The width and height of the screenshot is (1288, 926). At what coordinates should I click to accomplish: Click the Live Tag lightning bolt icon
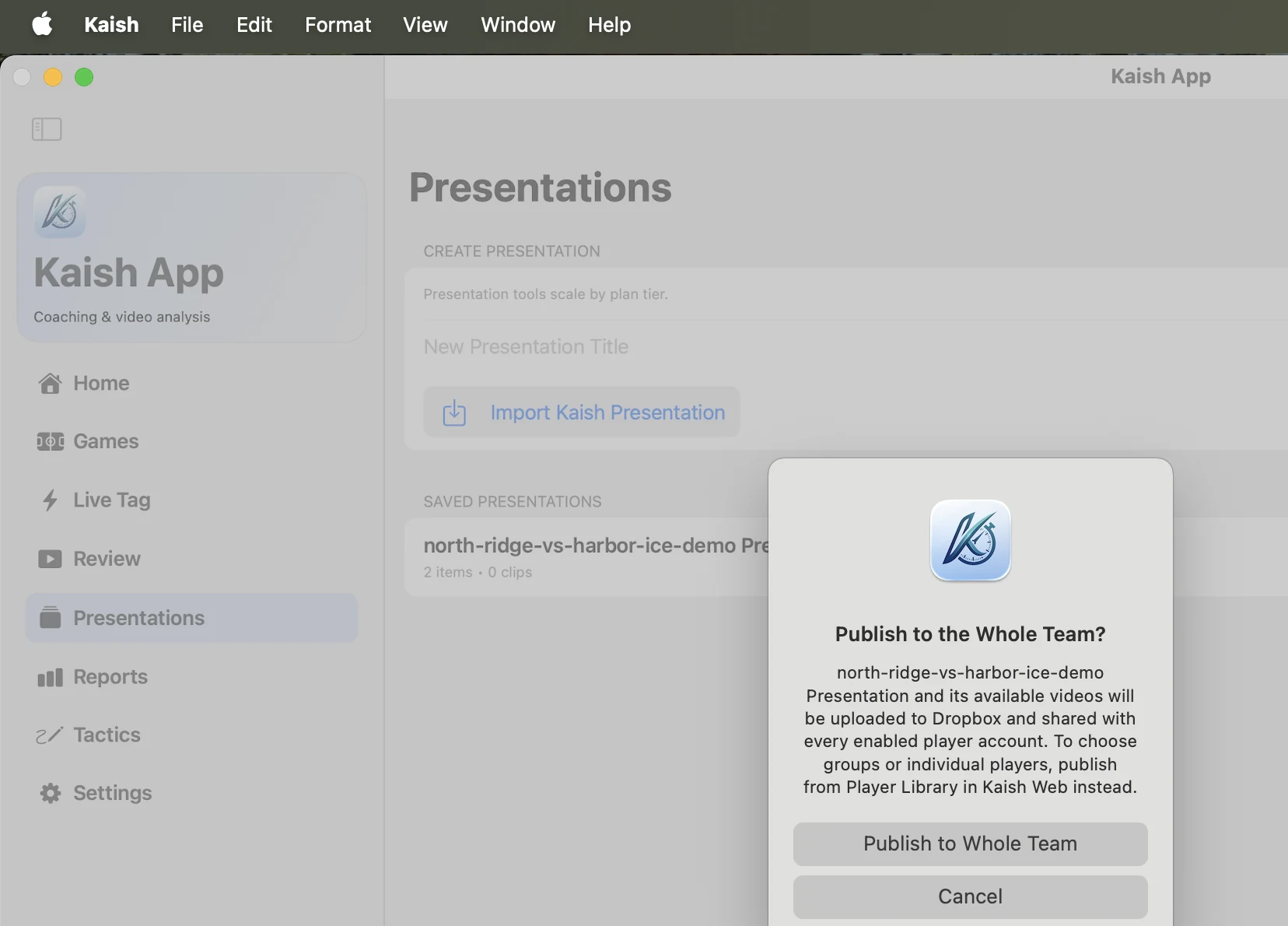pos(51,500)
